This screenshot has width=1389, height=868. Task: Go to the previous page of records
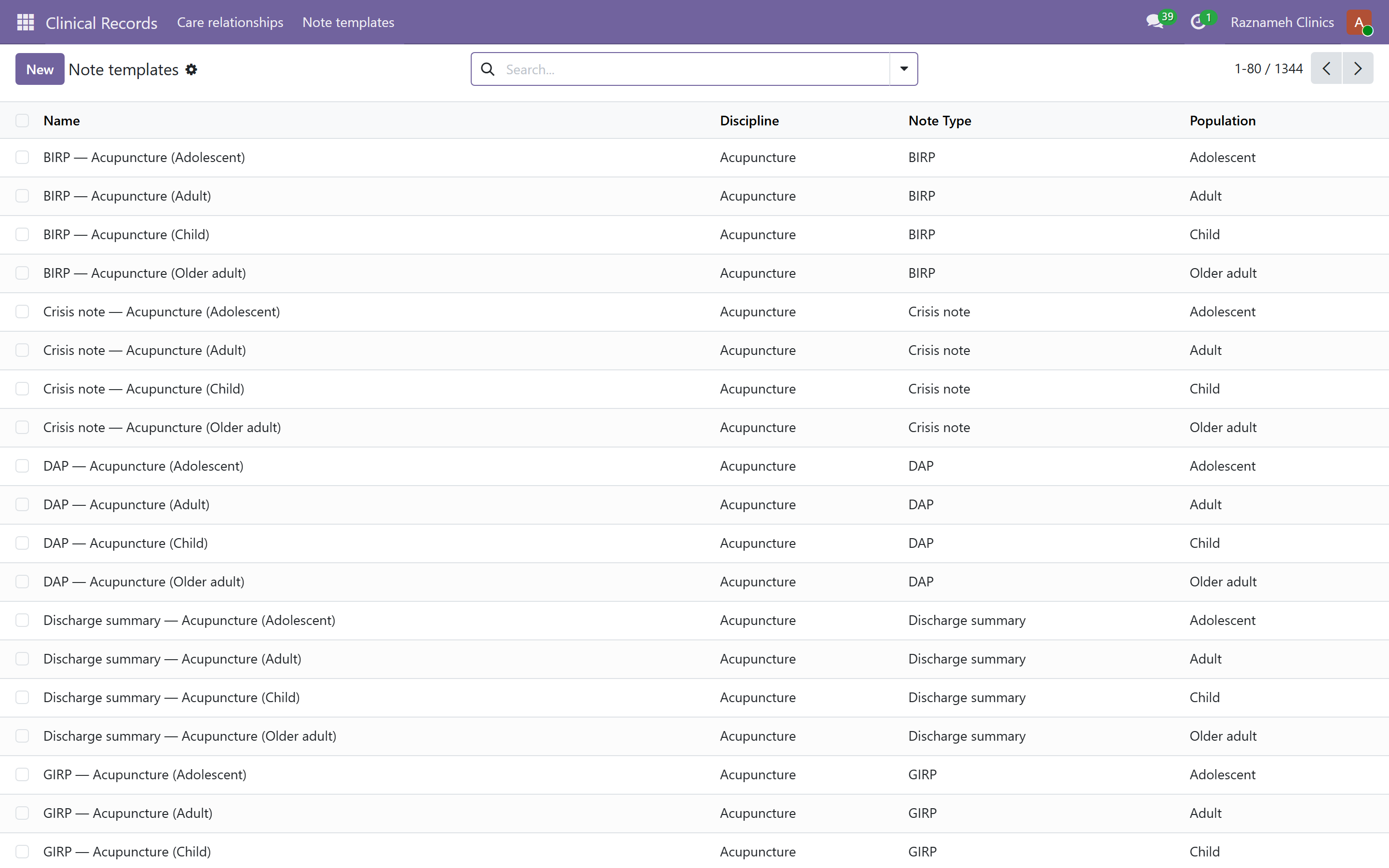click(1326, 68)
